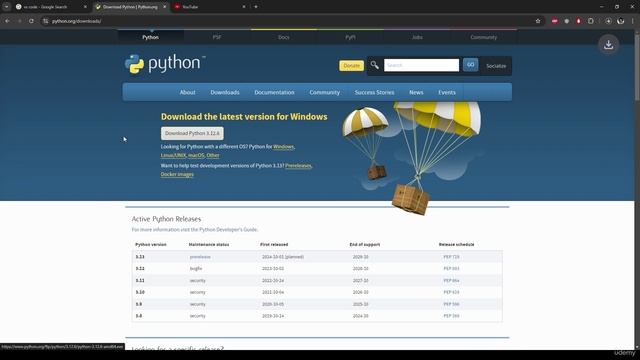Click the yellow Donate button

pos(351,65)
